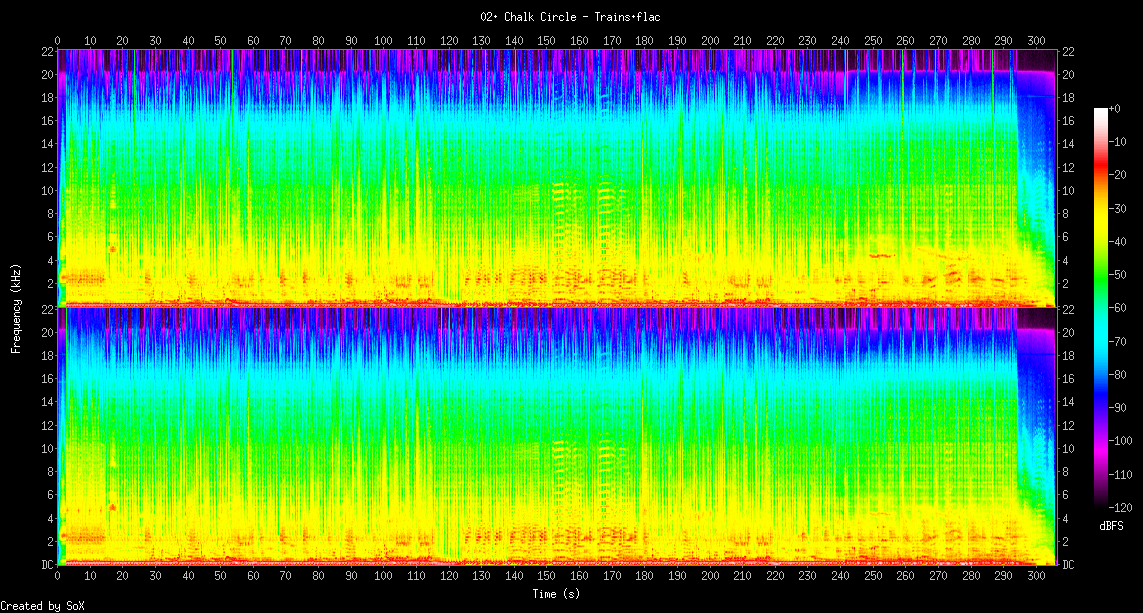Viewport: 1143px width, 613px height.
Task: Click the 'dBFS' label under the color scale
Action: pyautogui.click(x=1111, y=526)
